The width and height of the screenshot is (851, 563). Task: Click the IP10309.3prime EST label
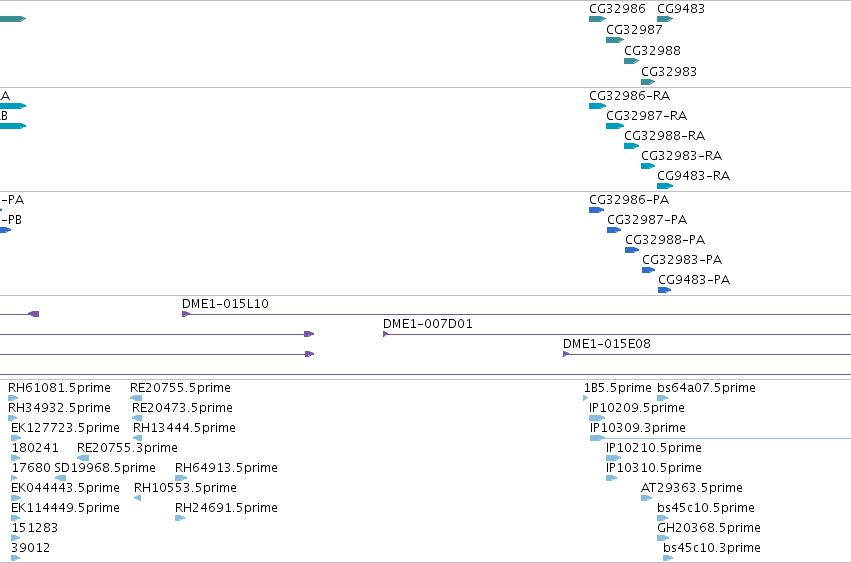coord(637,428)
